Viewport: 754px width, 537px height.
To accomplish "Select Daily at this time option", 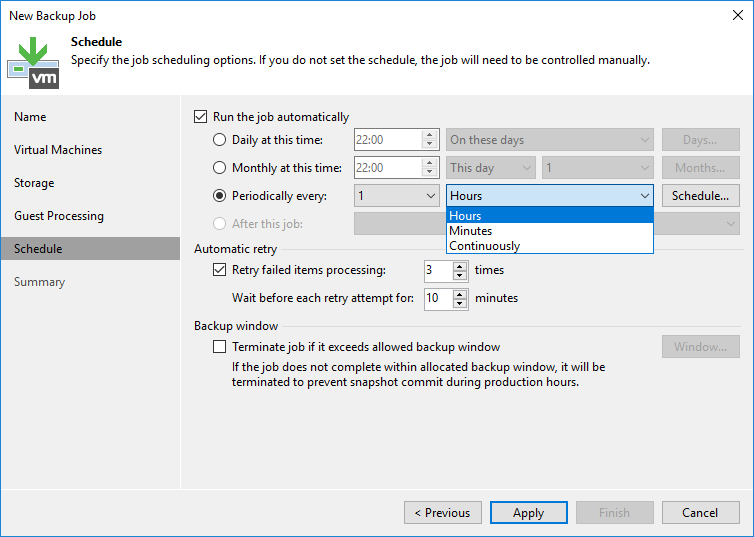I will pos(220,140).
